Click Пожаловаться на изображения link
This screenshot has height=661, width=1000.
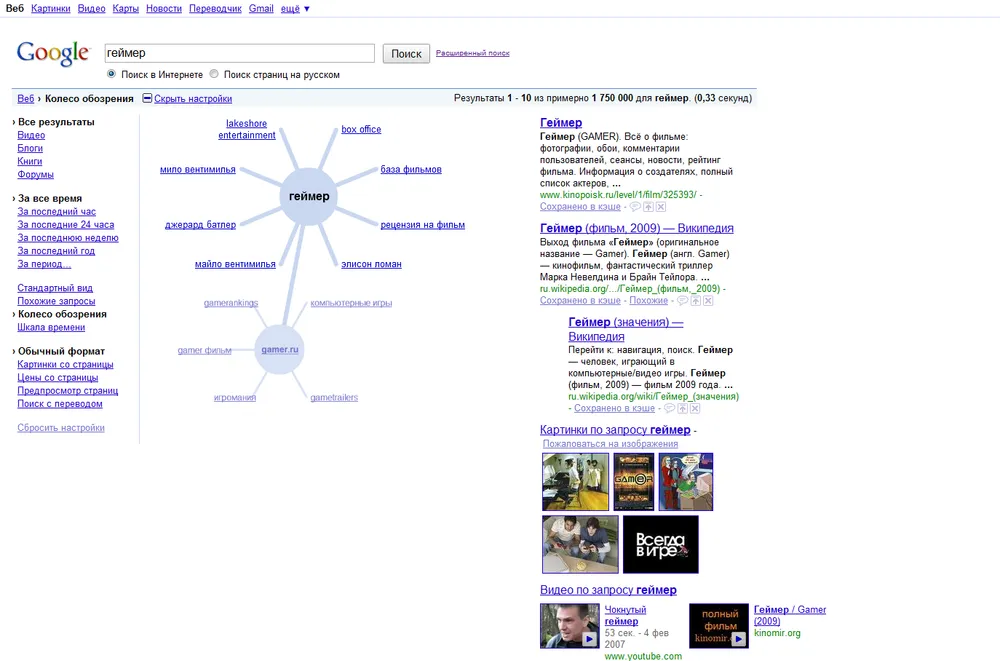[x=610, y=444]
